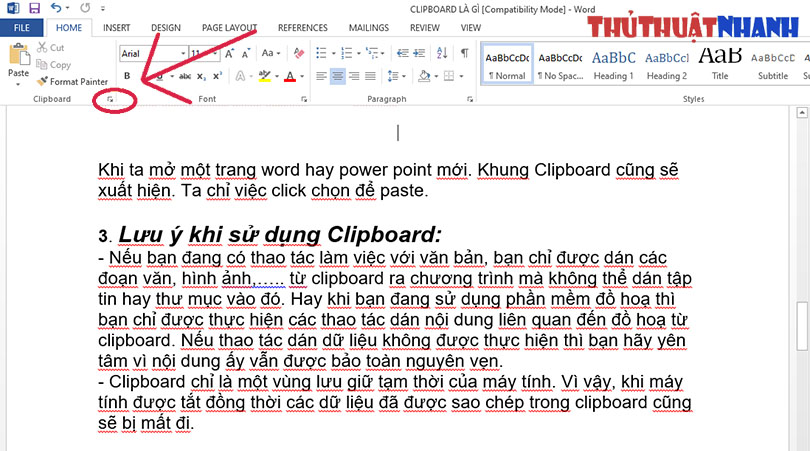Image resolution: width=810 pixels, height=451 pixels.
Task: Switch to the MAILINGS tab
Action: (x=369, y=27)
